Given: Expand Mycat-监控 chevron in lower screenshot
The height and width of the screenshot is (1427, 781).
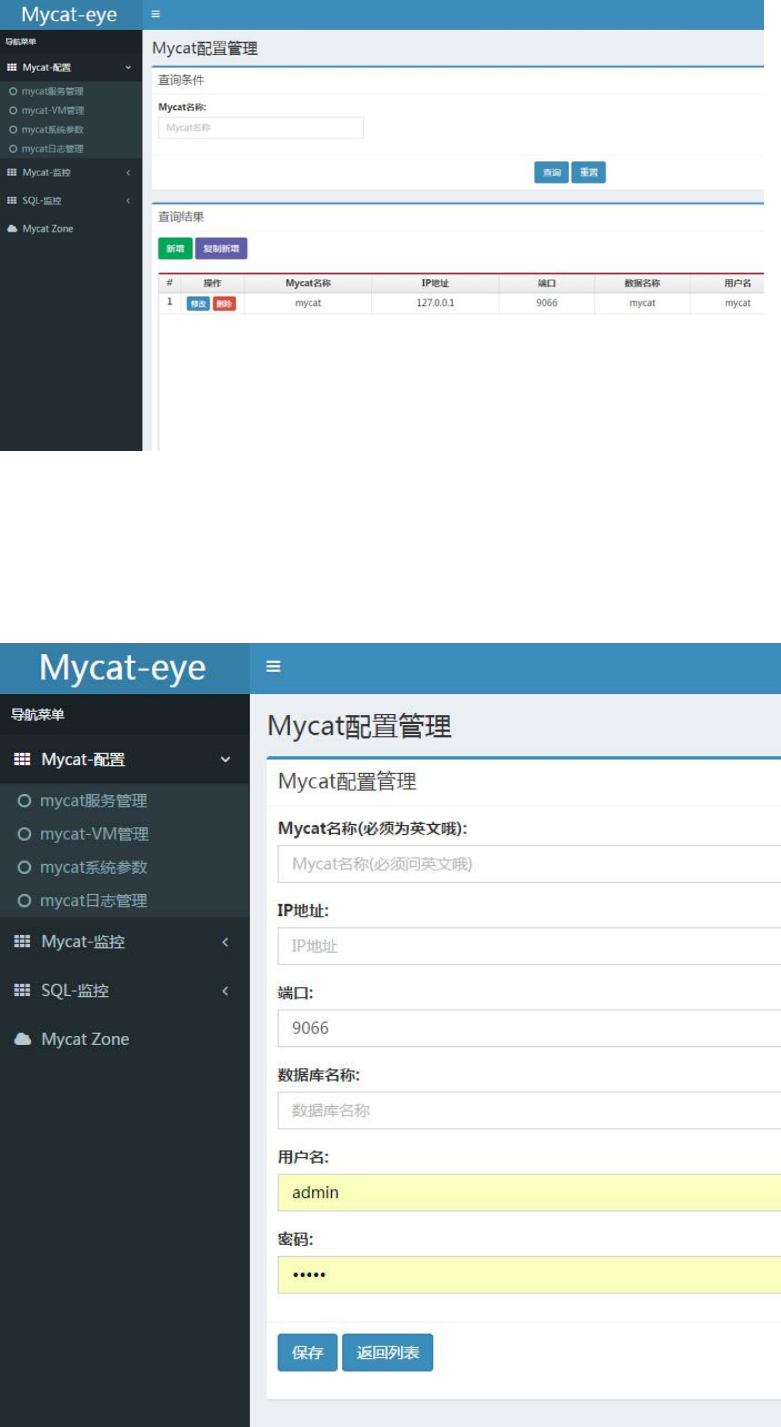Looking at the screenshot, I should pos(225,942).
